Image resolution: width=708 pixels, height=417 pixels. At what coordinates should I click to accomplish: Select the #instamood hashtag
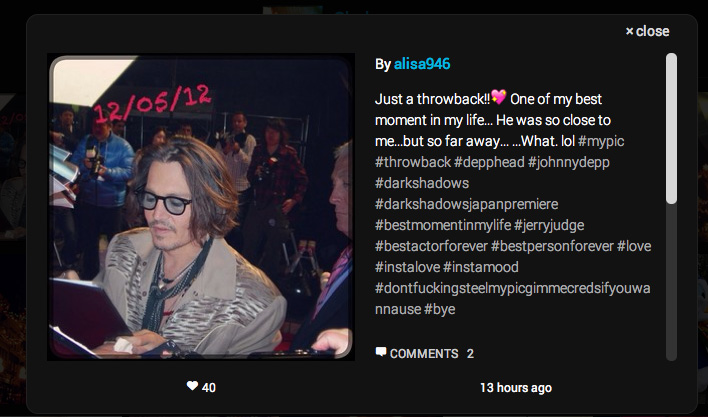coord(480,267)
